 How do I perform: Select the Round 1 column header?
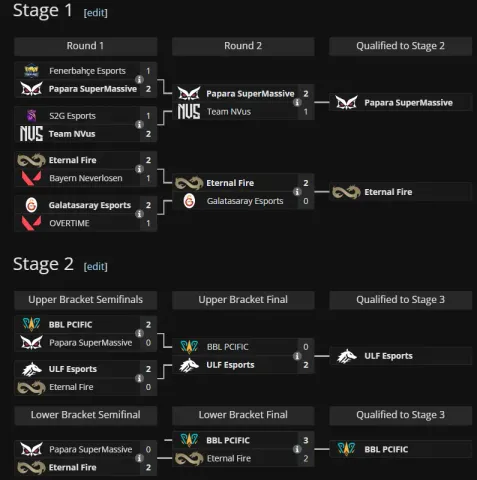pyautogui.click(x=85, y=46)
